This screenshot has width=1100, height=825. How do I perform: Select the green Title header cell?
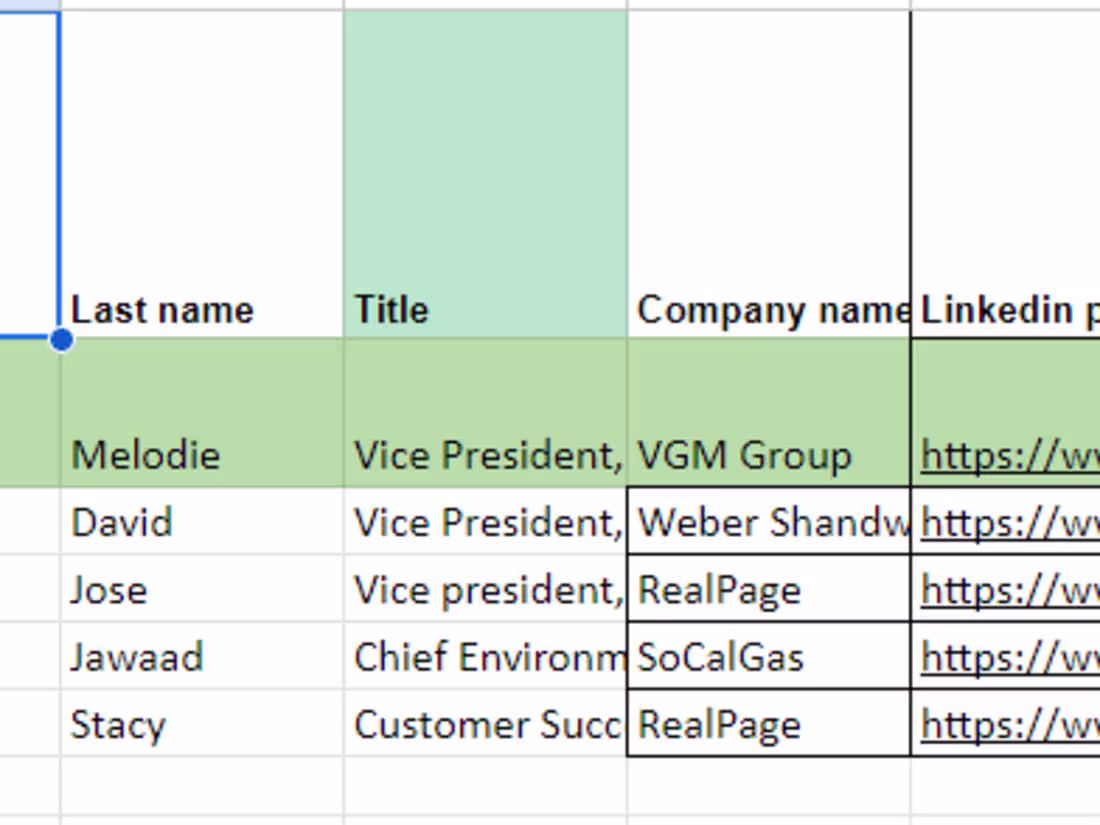pos(485,174)
